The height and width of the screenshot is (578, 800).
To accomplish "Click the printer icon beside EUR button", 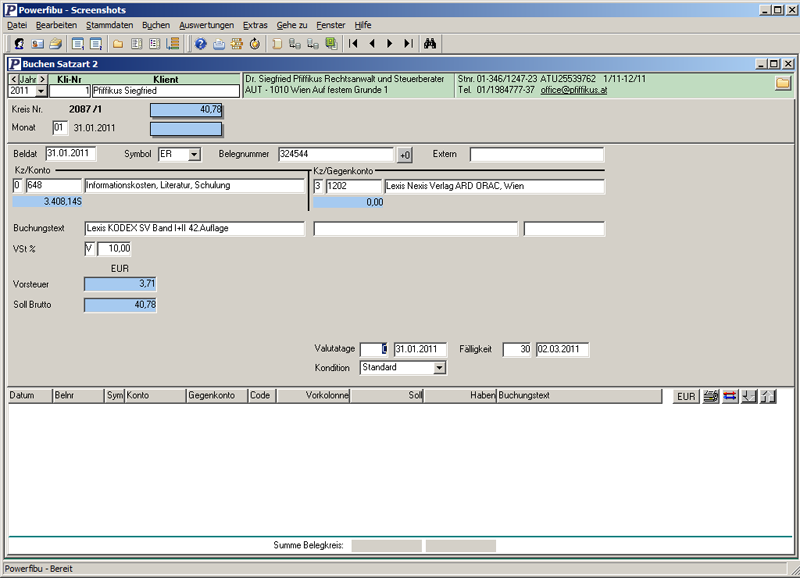I will point(711,397).
